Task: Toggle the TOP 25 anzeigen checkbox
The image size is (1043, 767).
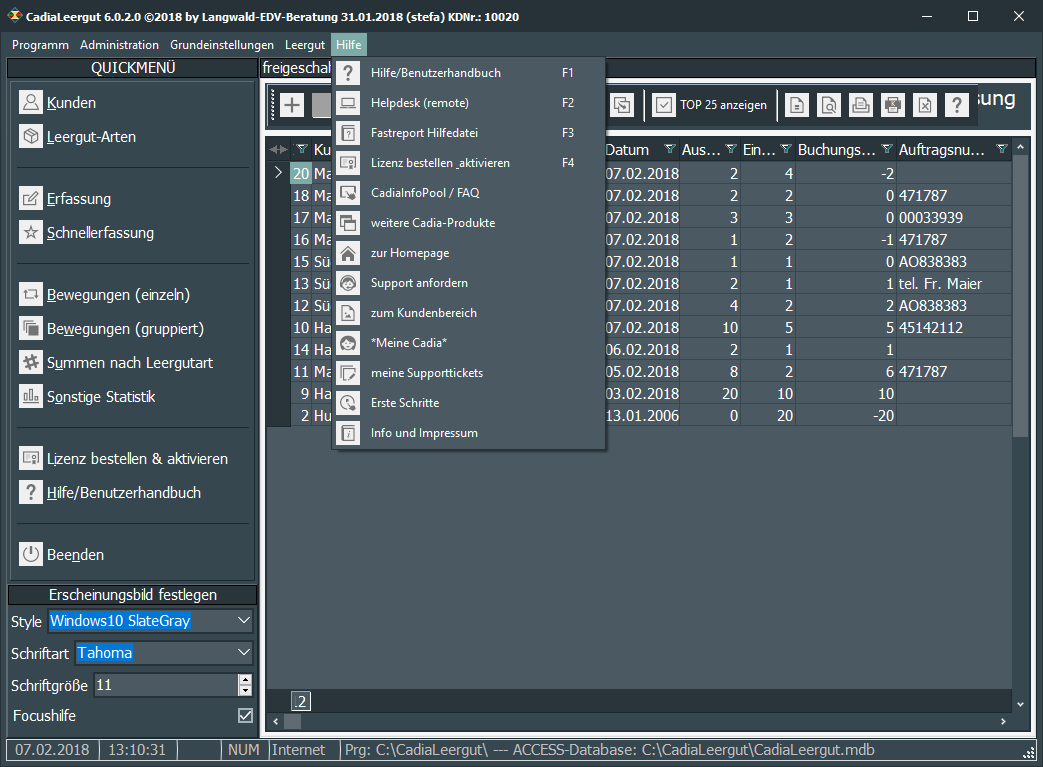Action: point(664,105)
